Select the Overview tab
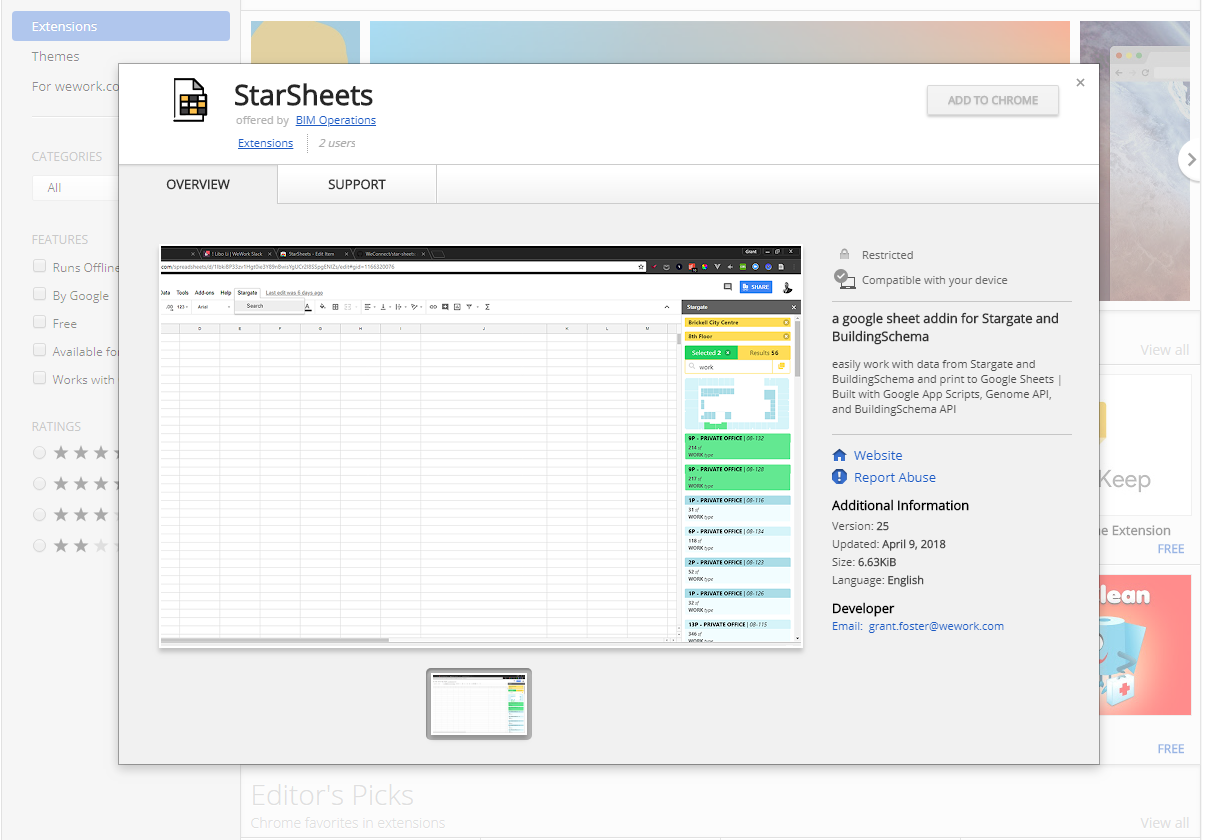 tap(198, 184)
